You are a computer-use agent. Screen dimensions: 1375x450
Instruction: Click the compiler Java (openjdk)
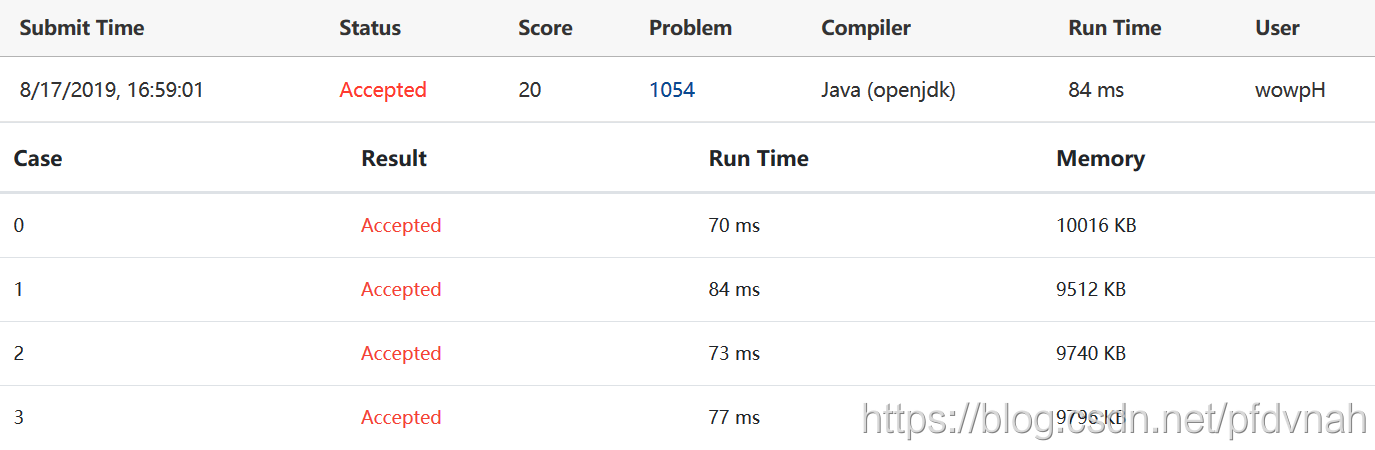[x=888, y=90]
